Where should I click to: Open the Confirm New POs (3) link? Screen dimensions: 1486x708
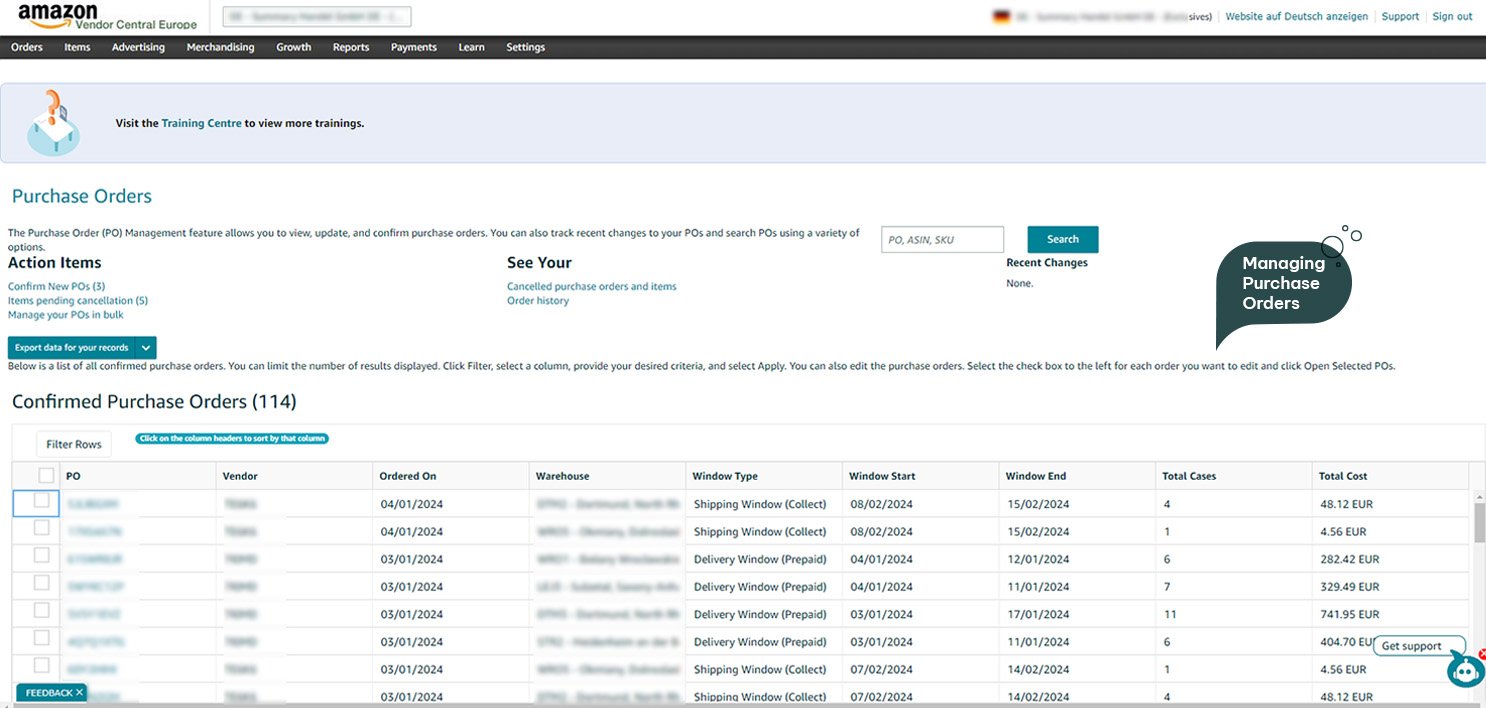[56, 286]
